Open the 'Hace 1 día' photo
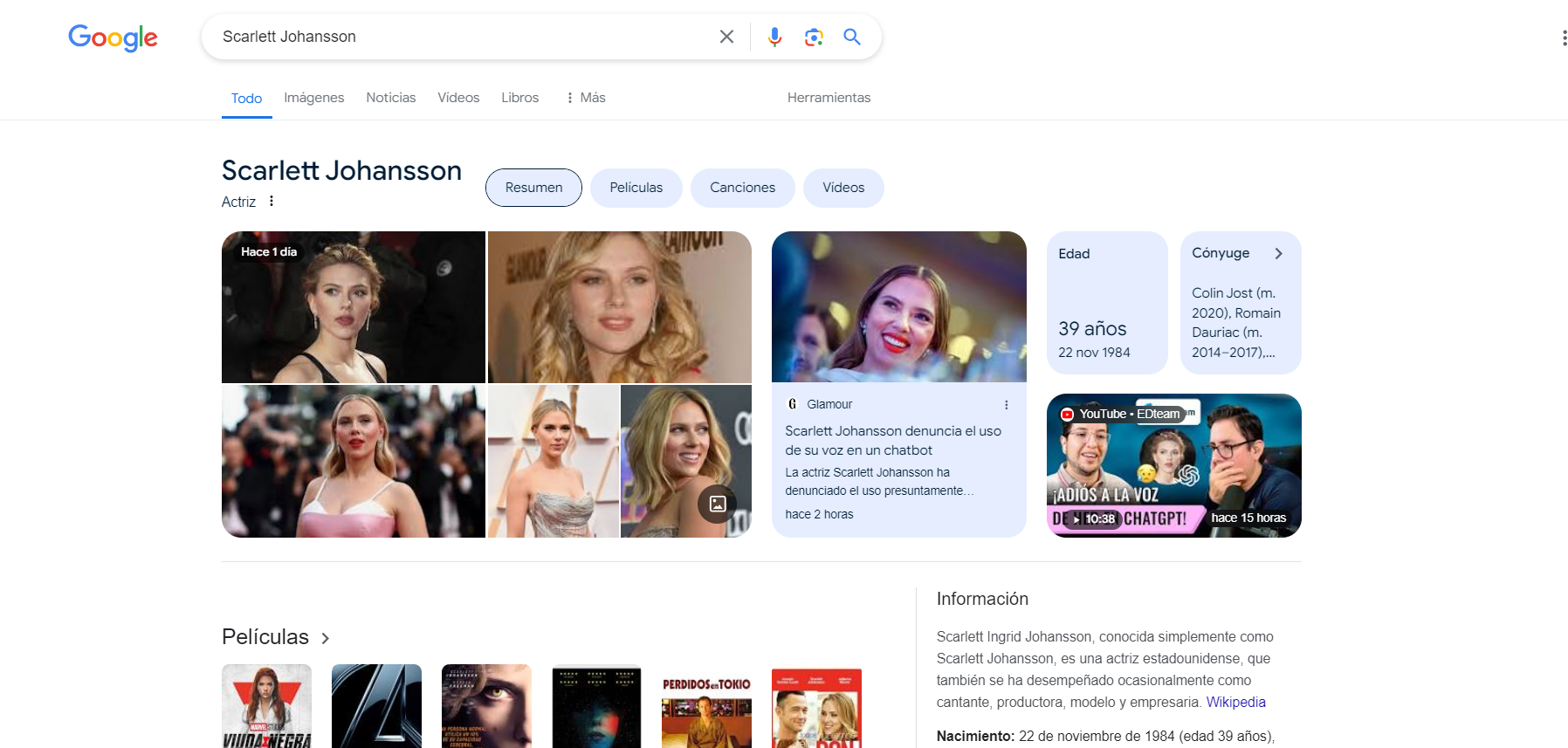 coord(353,307)
